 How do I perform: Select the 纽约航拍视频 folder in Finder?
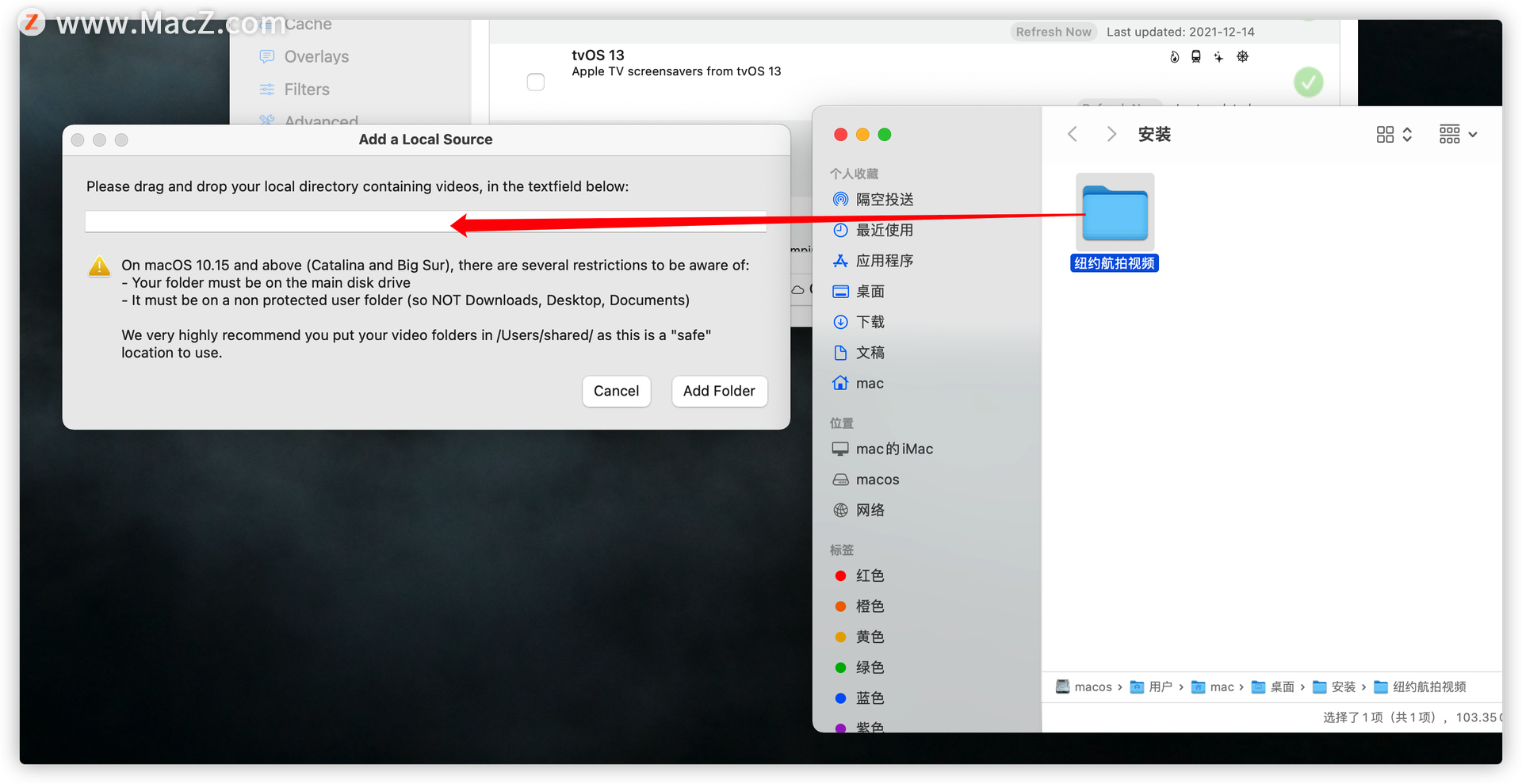(1115, 224)
